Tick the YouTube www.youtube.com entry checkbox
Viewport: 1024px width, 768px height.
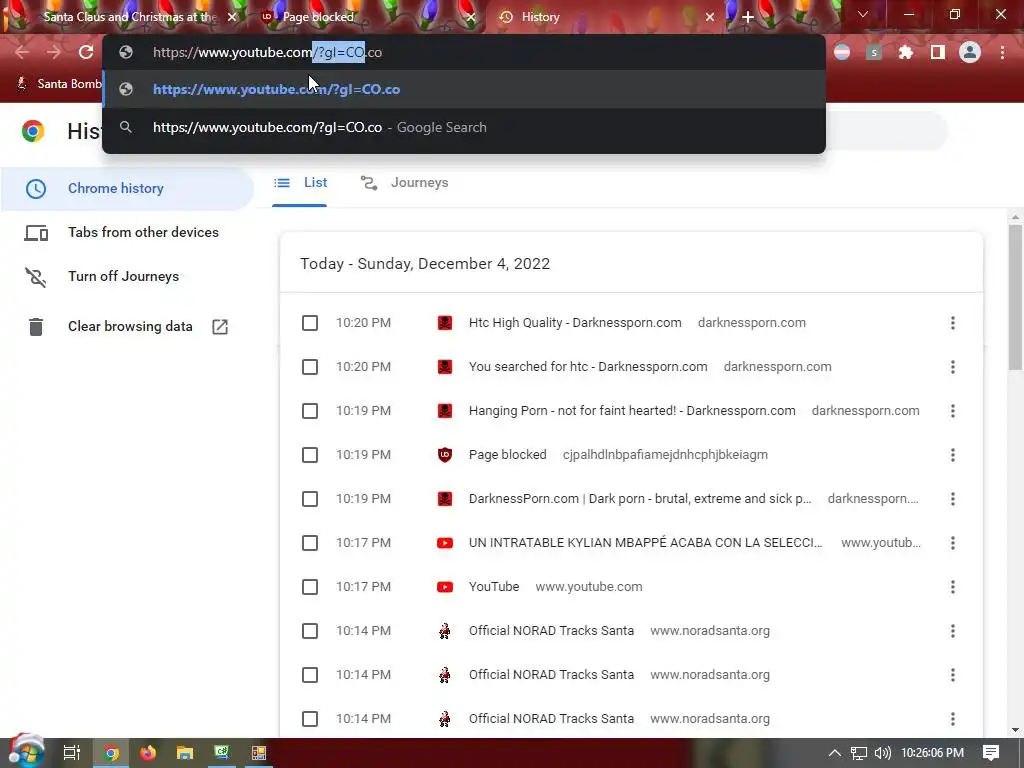coord(310,586)
